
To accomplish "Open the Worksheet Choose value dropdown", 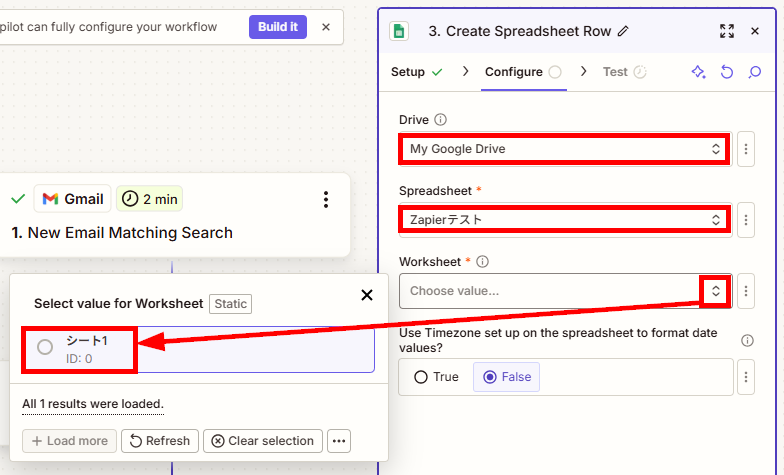I will [566, 291].
